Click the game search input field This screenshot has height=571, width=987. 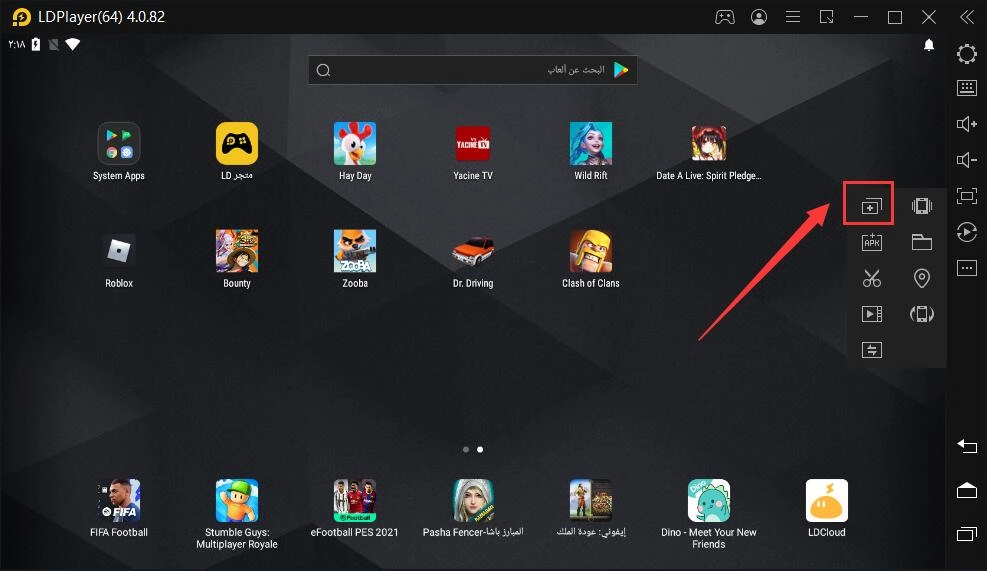click(x=473, y=70)
